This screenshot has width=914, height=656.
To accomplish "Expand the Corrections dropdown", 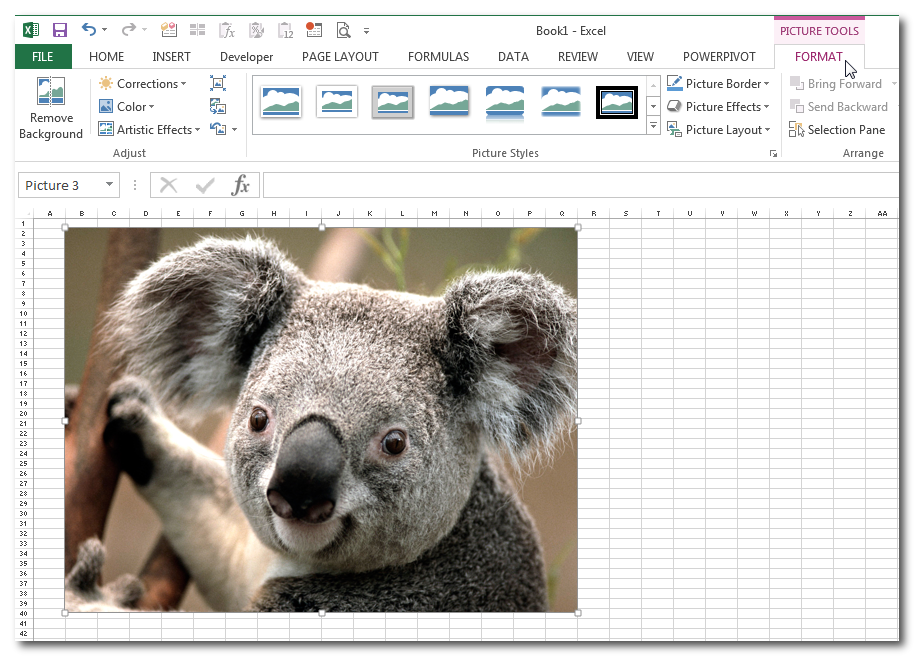I will [x=143, y=84].
